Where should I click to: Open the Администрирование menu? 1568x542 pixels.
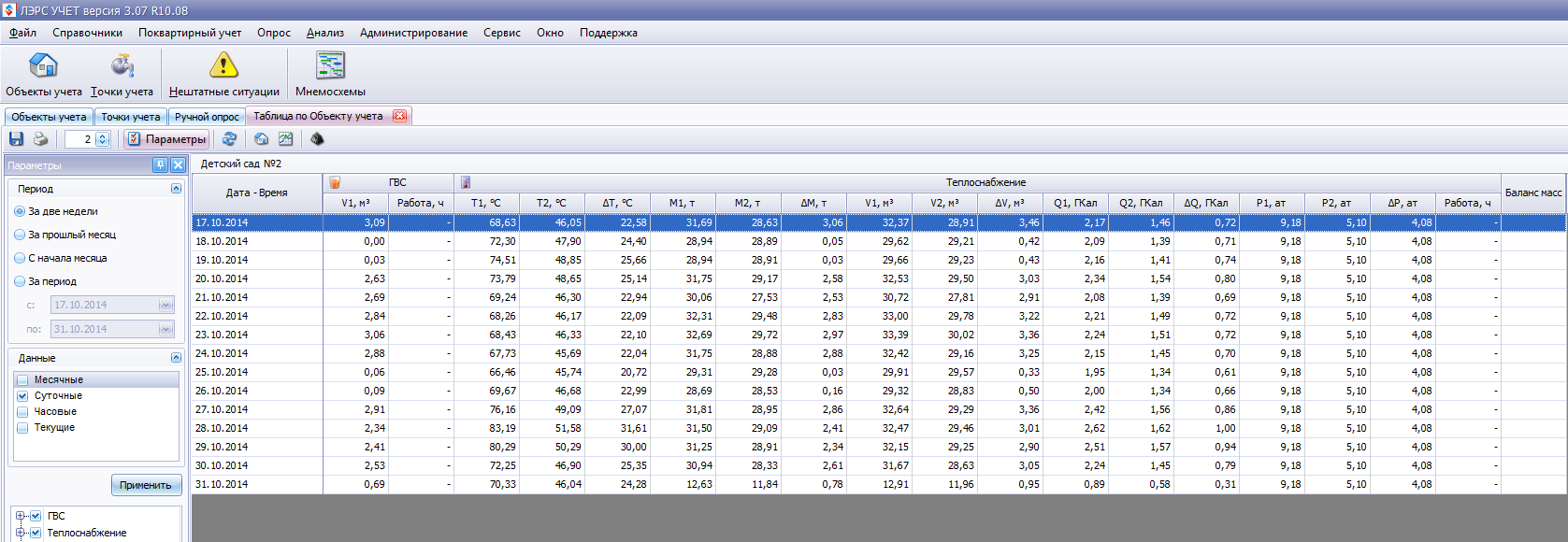point(413,33)
